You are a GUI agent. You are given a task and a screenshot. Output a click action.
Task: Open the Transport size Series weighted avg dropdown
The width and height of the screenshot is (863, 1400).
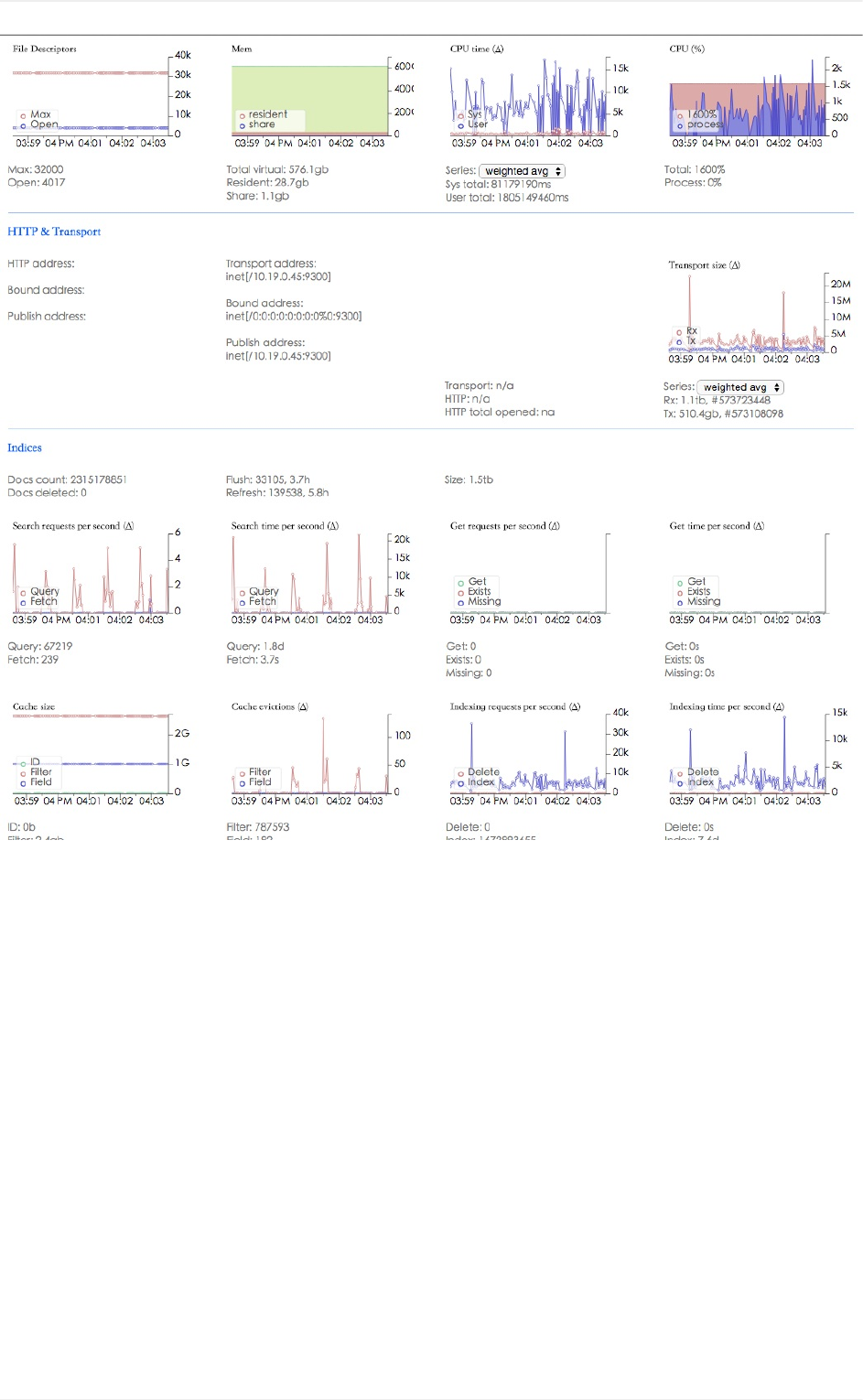741,387
